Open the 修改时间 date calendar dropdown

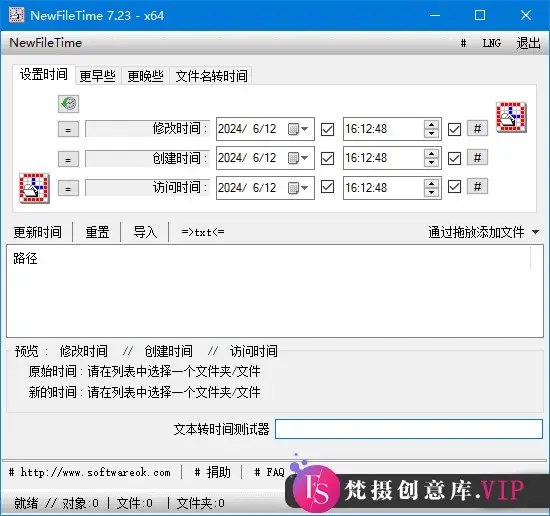(x=298, y=129)
